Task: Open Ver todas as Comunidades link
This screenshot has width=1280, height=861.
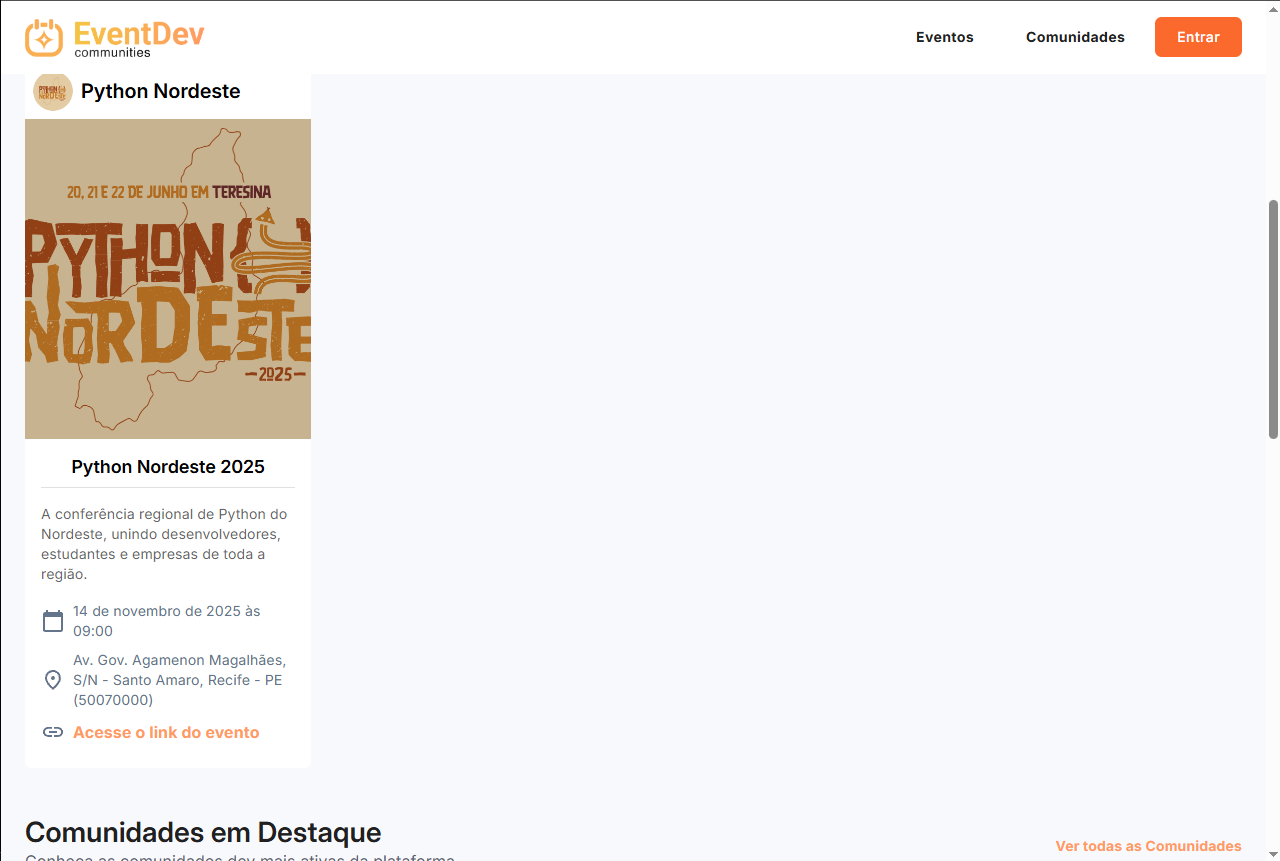Action: (x=1148, y=846)
